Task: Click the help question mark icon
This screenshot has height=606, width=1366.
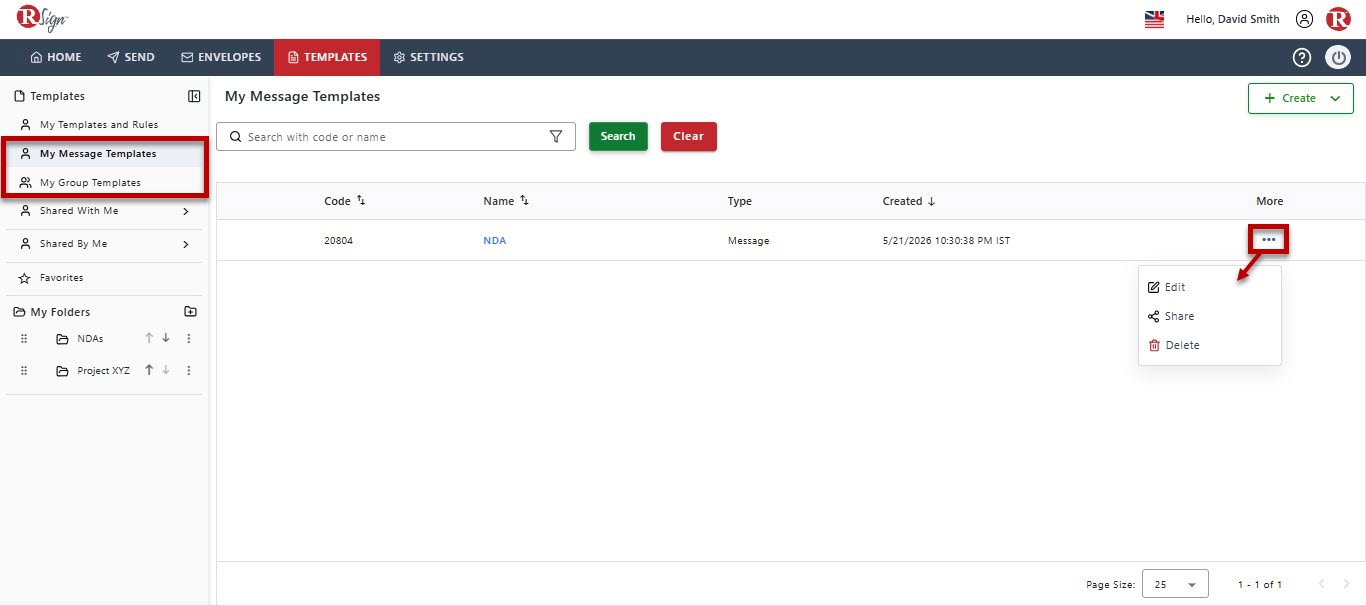Action: (x=1301, y=57)
